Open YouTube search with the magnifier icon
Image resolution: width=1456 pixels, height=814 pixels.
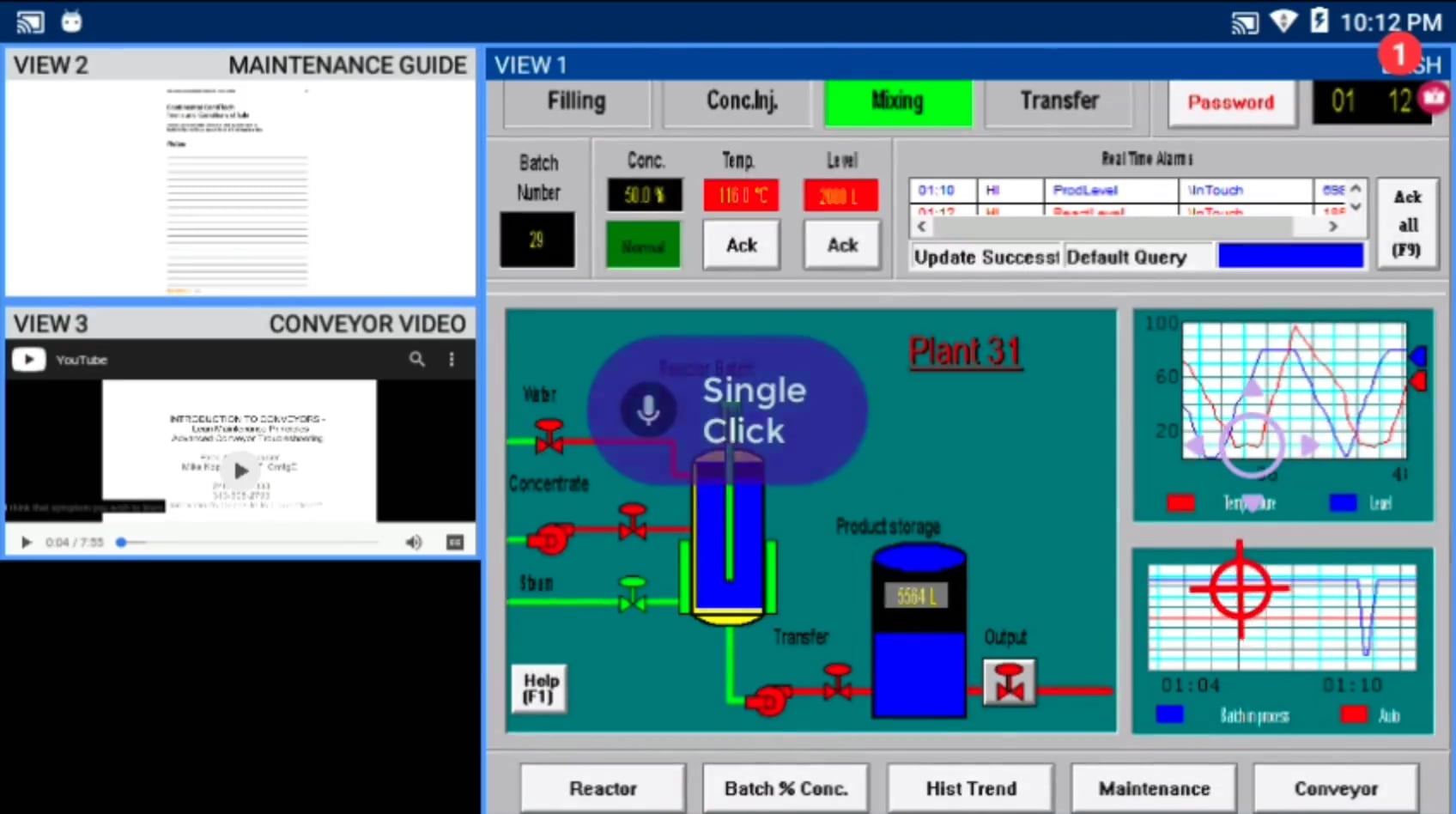pos(416,360)
